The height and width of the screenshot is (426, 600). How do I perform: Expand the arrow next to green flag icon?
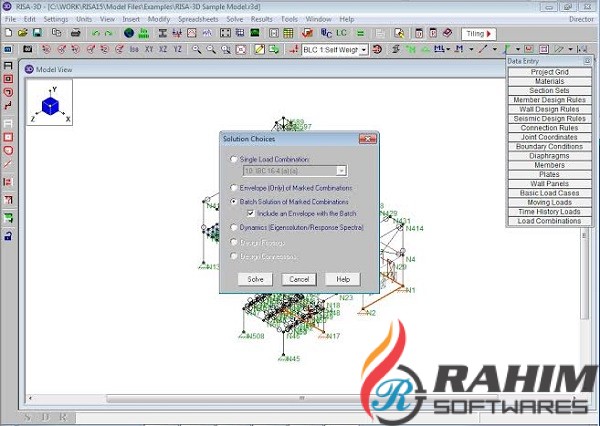(518, 49)
